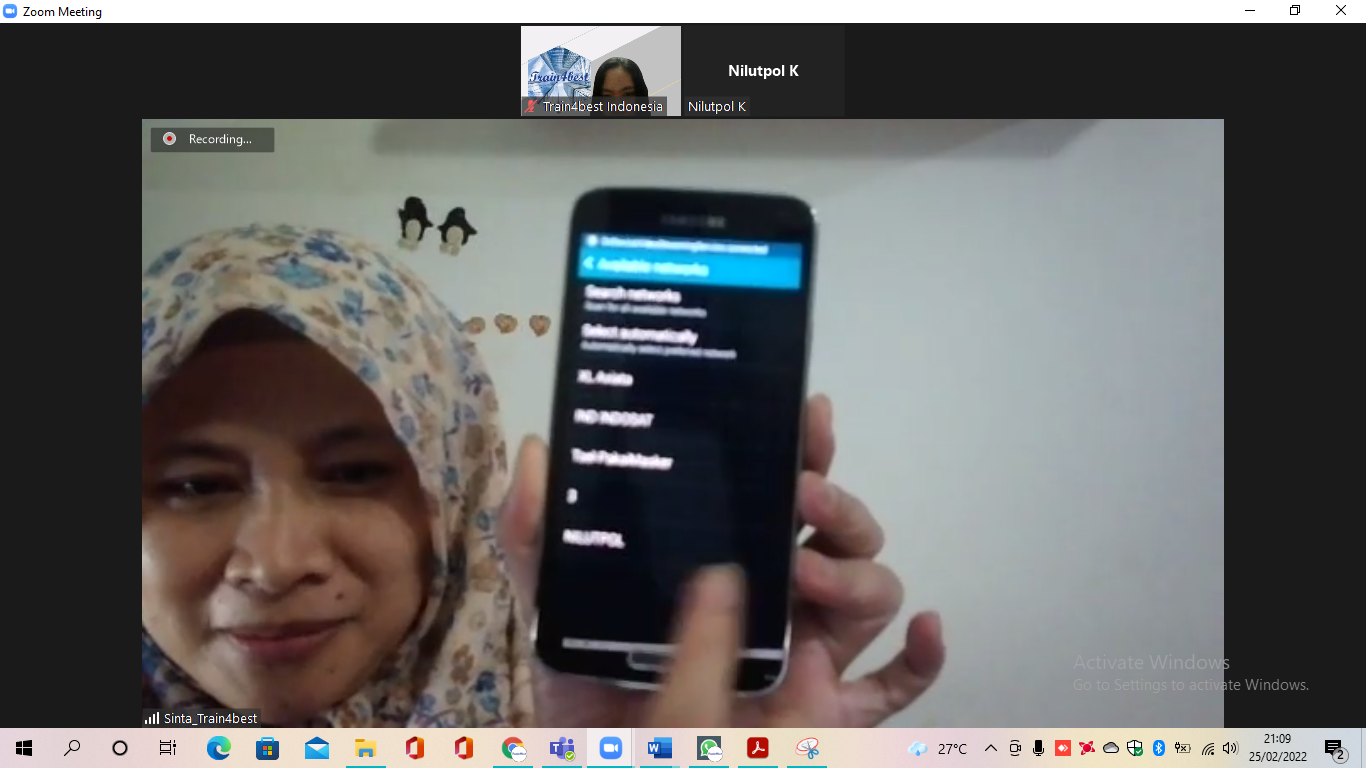Open WhatsApp from the taskbar
Viewport: 1366px width, 768px height.
click(709, 748)
